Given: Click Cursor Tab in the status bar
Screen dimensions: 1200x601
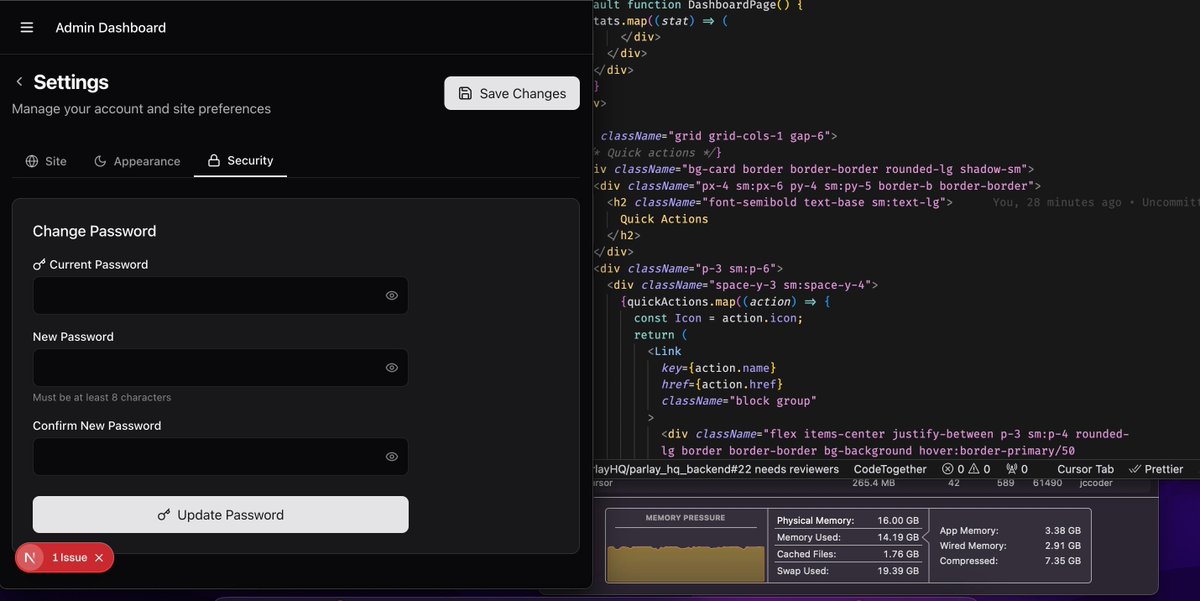Looking at the screenshot, I should coord(1085,469).
